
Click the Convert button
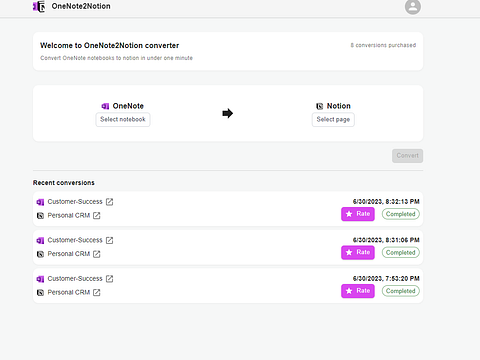click(x=407, y=156)
